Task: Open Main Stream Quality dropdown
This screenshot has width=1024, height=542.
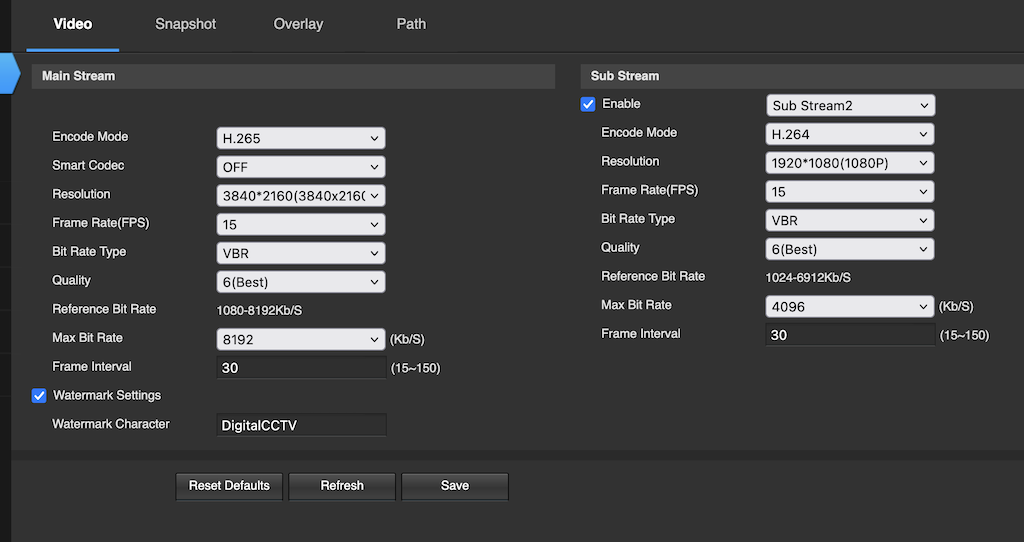Action: [301, 282]
